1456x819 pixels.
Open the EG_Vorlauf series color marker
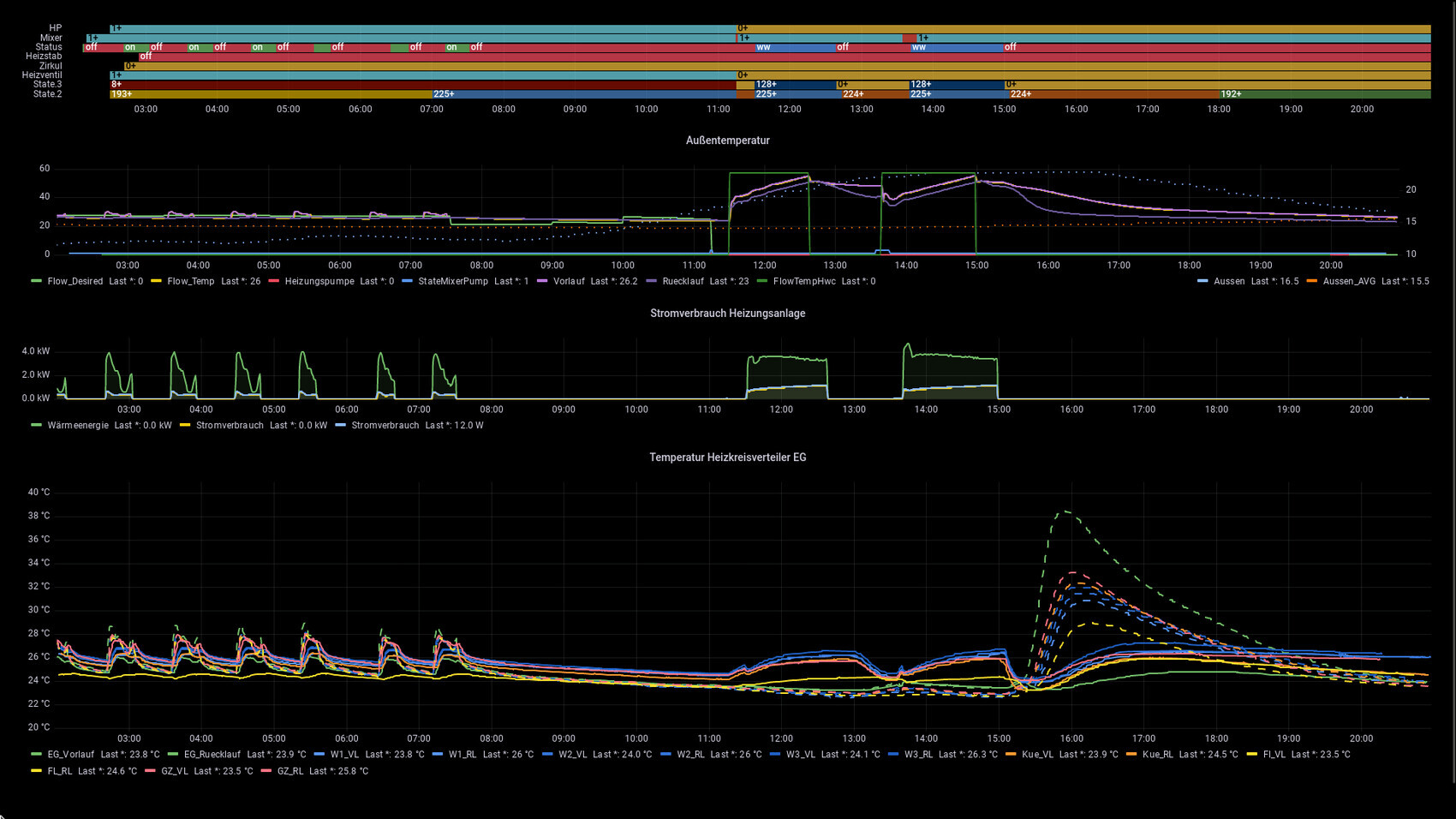click(x=36, y=755)
